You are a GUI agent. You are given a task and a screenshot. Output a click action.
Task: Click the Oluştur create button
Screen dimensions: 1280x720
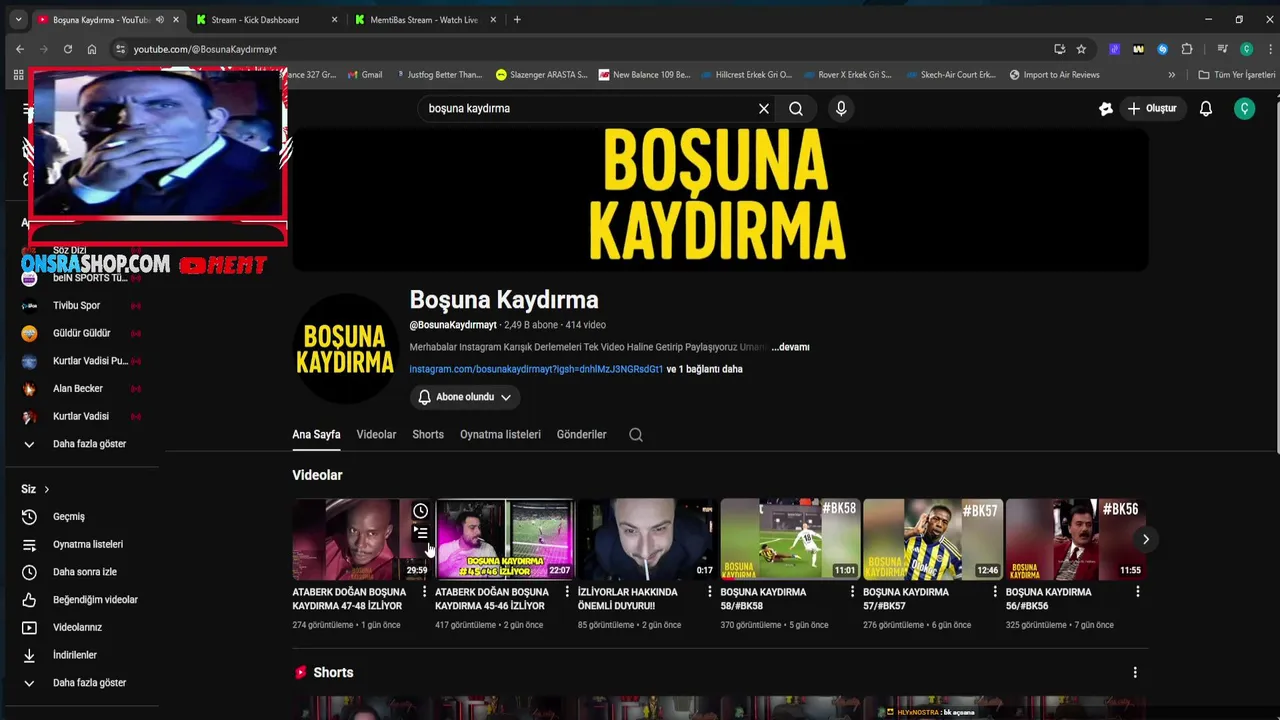(x=1152, y=108)
